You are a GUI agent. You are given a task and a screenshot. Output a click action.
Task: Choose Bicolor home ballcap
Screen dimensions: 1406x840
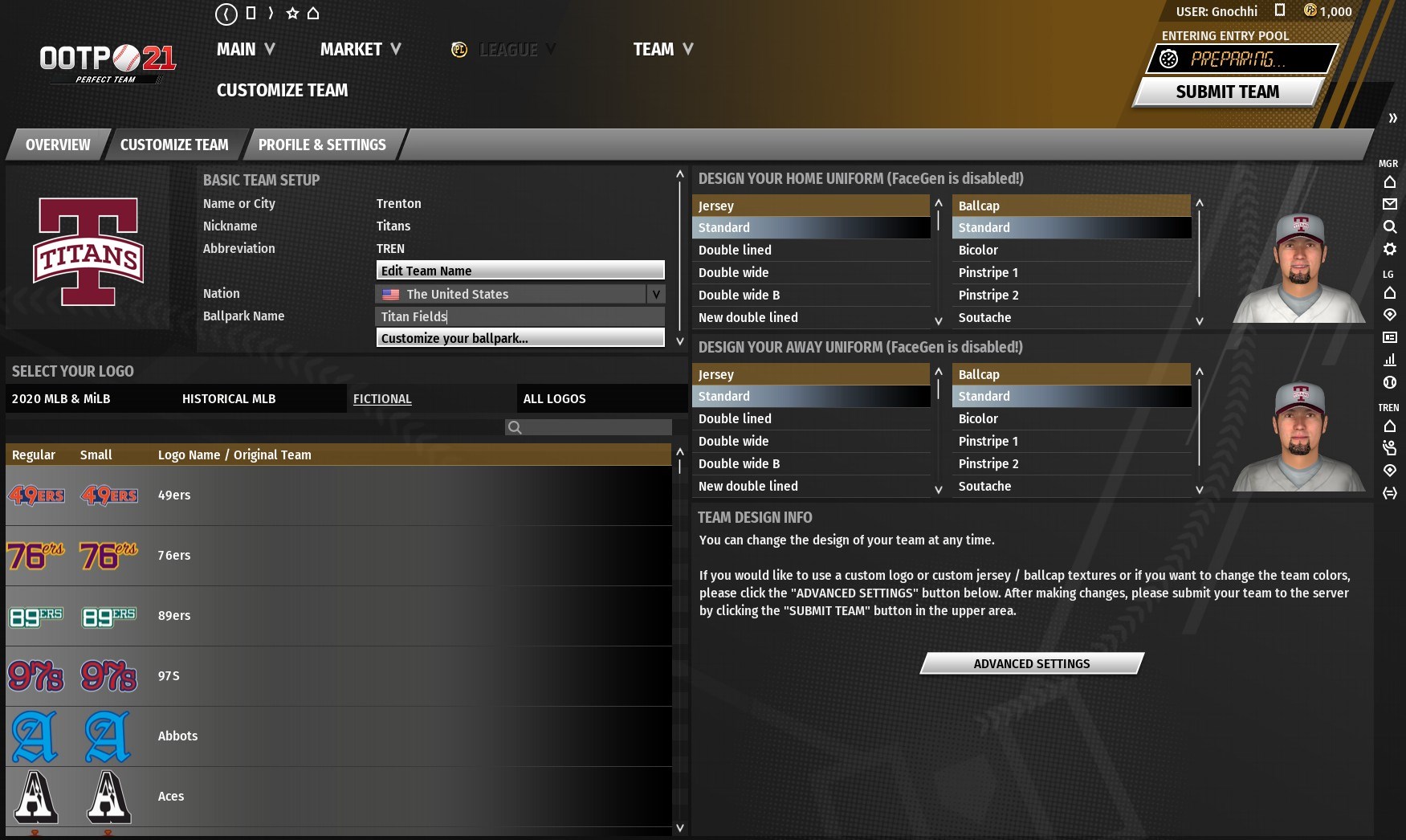click(x=1071, y=250)
